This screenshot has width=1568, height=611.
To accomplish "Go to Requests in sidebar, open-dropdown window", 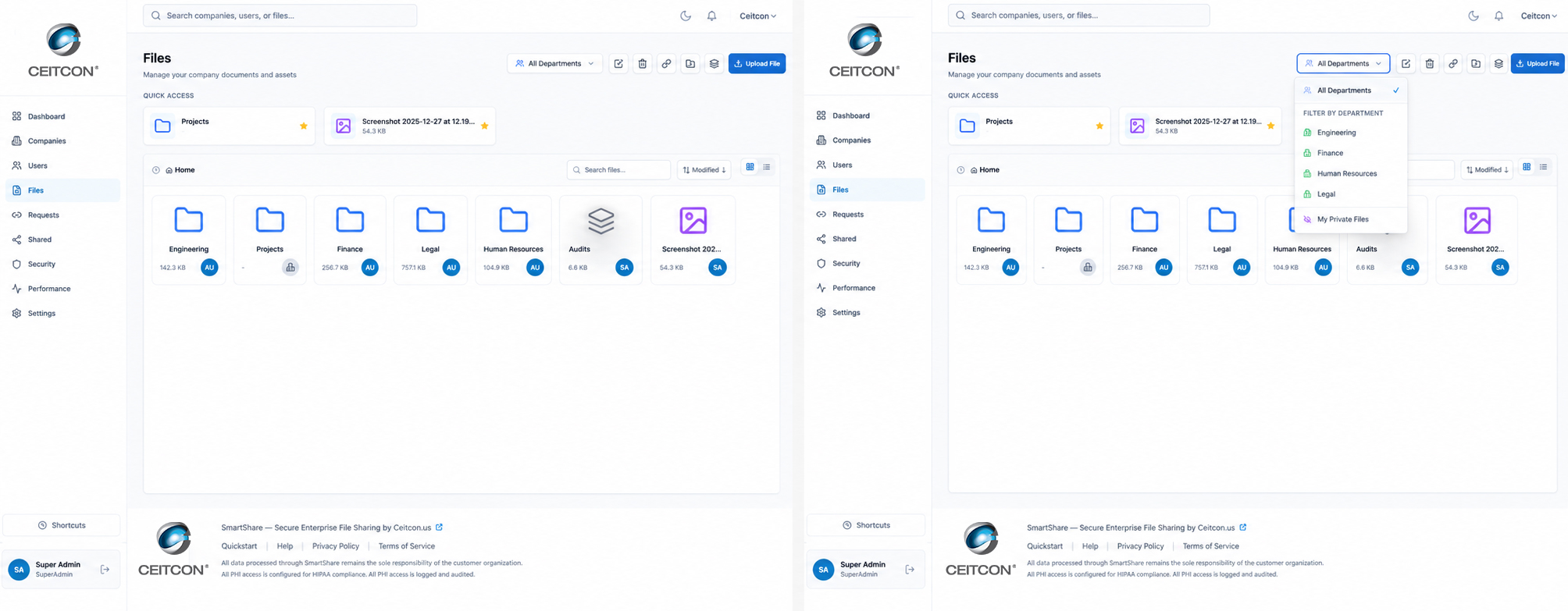I will (867, 214).
